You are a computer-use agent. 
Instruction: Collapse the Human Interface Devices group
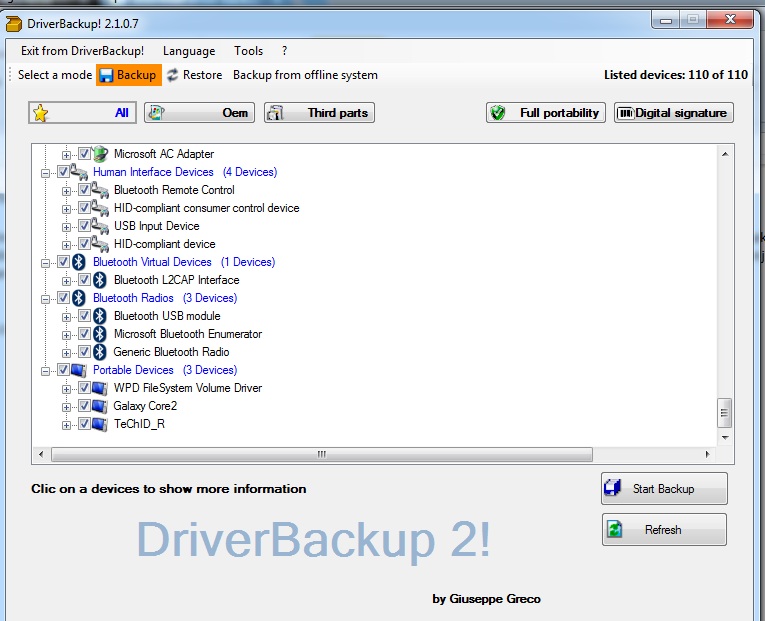[45, 173]
